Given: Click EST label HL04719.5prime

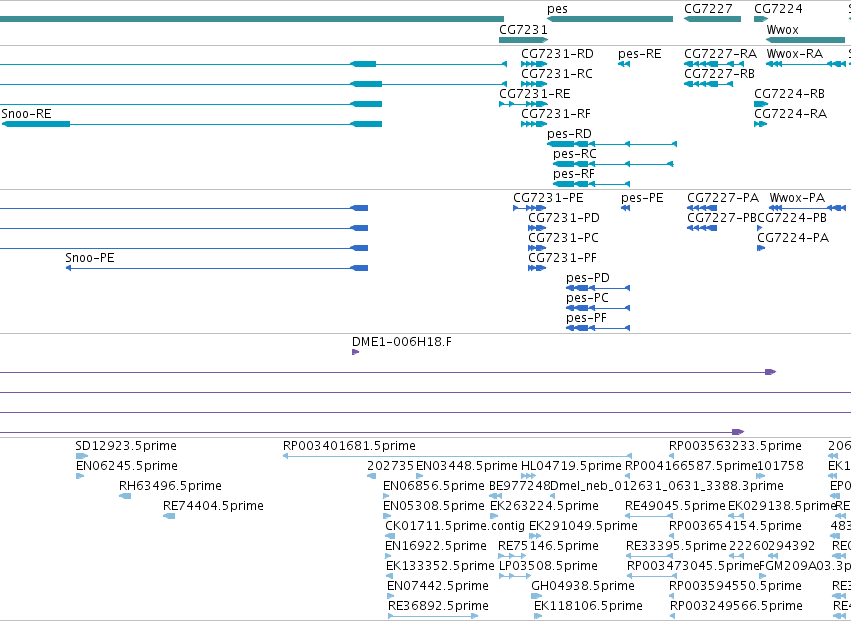Looking at the screenshot, I should pyautogui.click(x=571, y=466).
